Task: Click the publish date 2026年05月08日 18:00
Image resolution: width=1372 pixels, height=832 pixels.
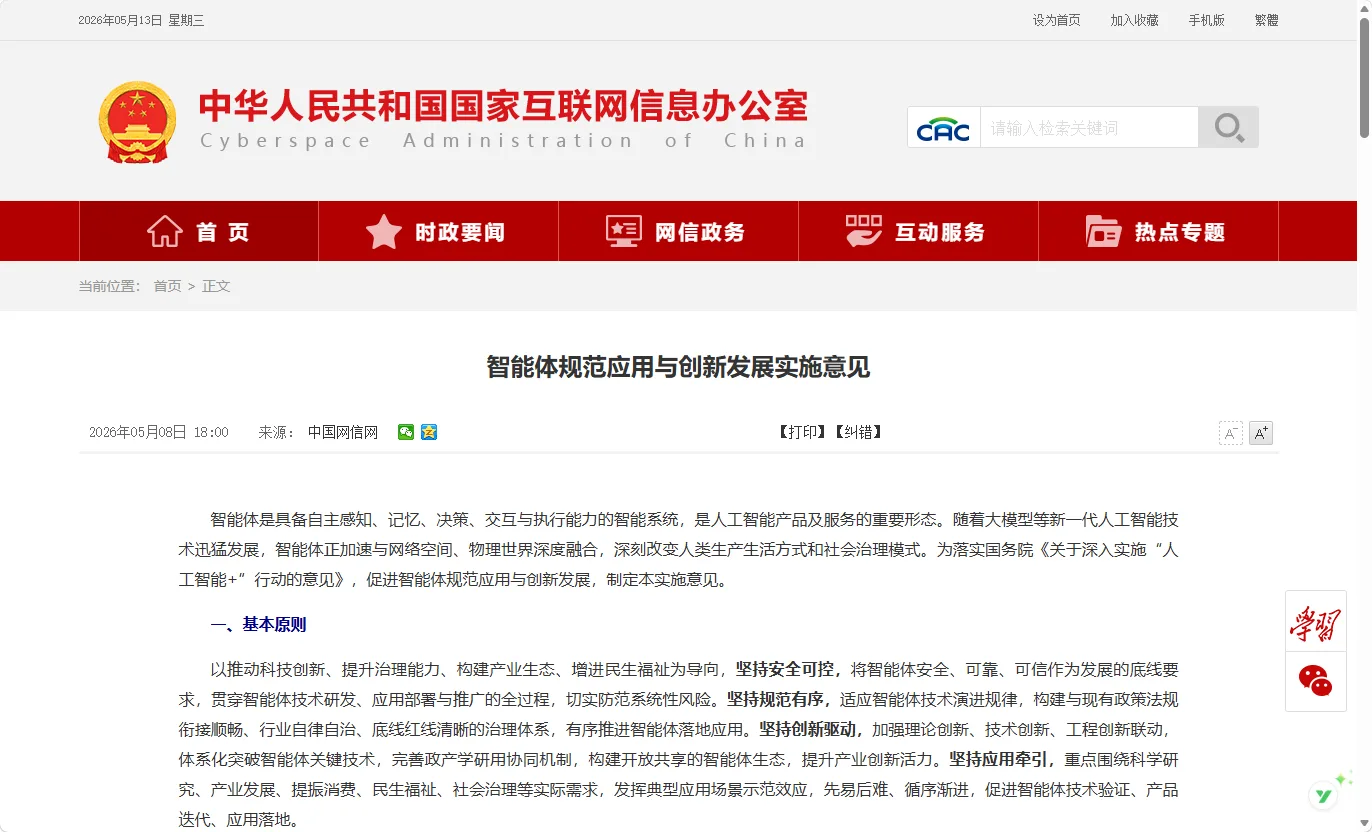Action: click(x=159, y=432)
